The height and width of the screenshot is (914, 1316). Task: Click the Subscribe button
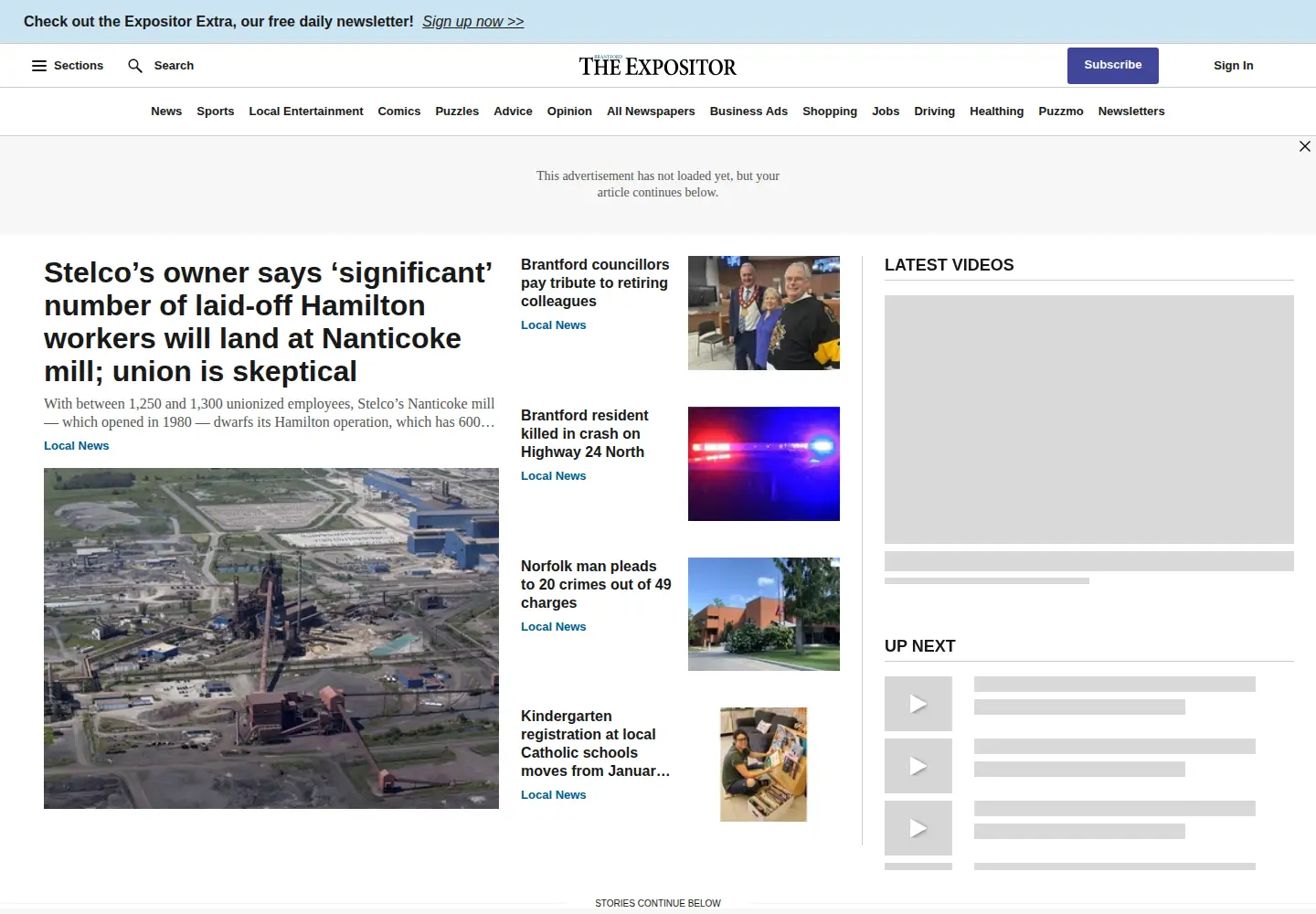[1113, 66]
